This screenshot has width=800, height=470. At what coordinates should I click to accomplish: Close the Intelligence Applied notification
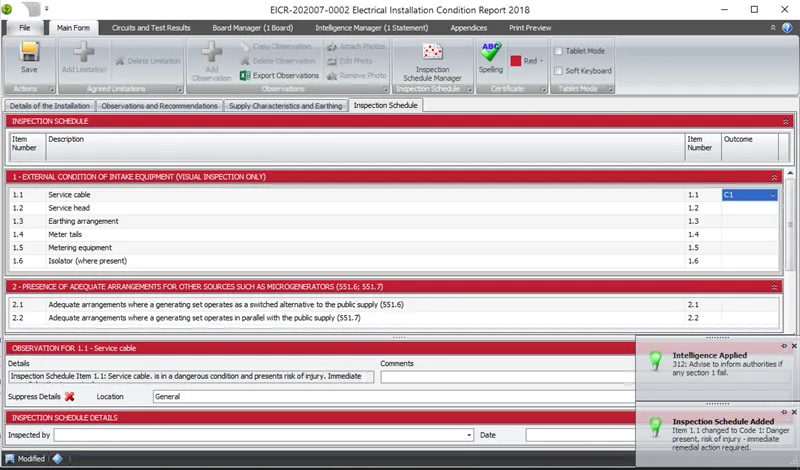794,346
